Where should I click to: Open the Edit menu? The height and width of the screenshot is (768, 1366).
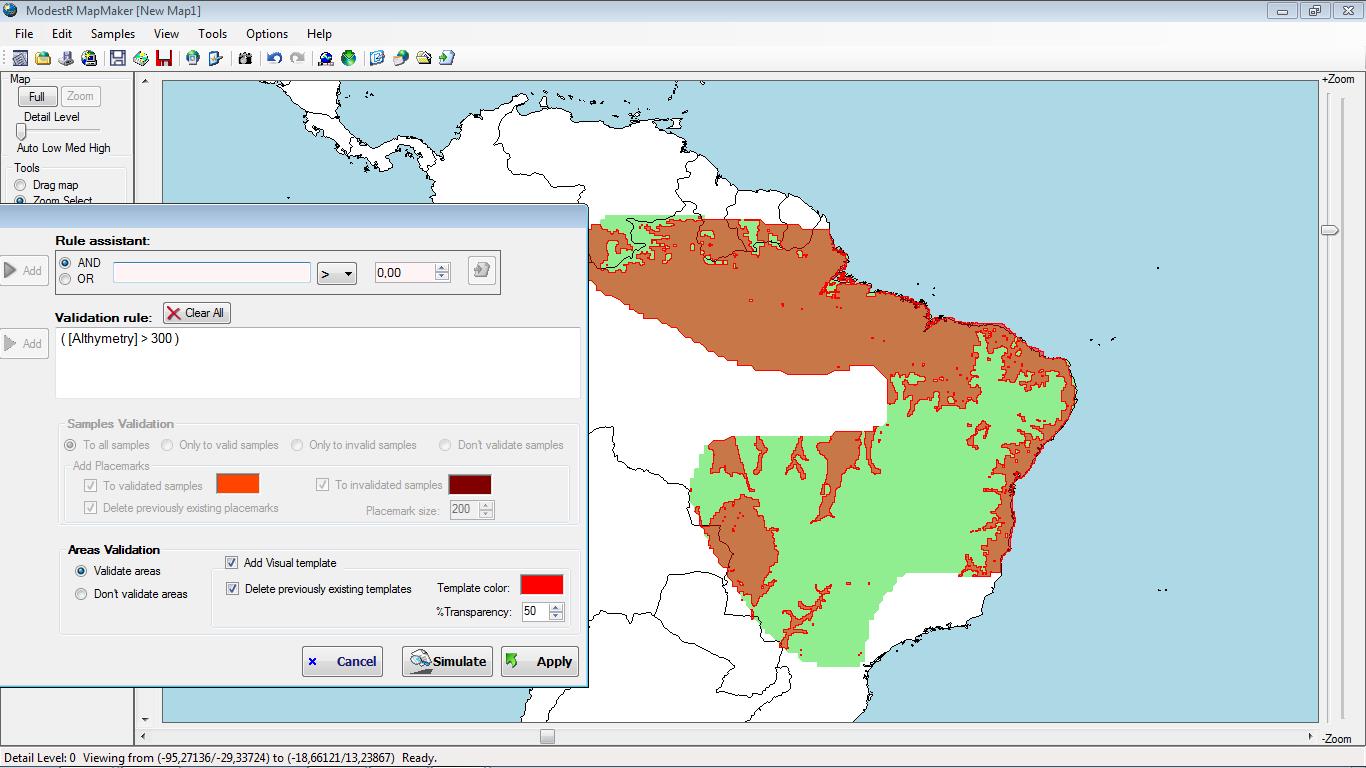(x=62, y=33)
